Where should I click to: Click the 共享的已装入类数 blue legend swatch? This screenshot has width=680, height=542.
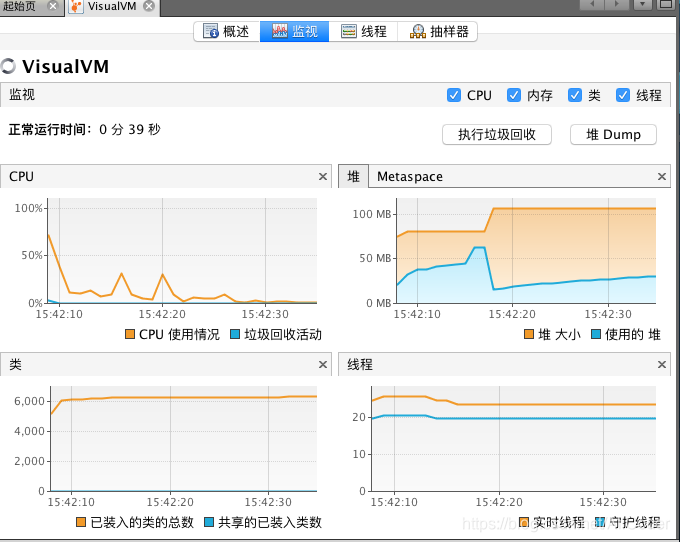pyautogui.click(x=209, y=522)
